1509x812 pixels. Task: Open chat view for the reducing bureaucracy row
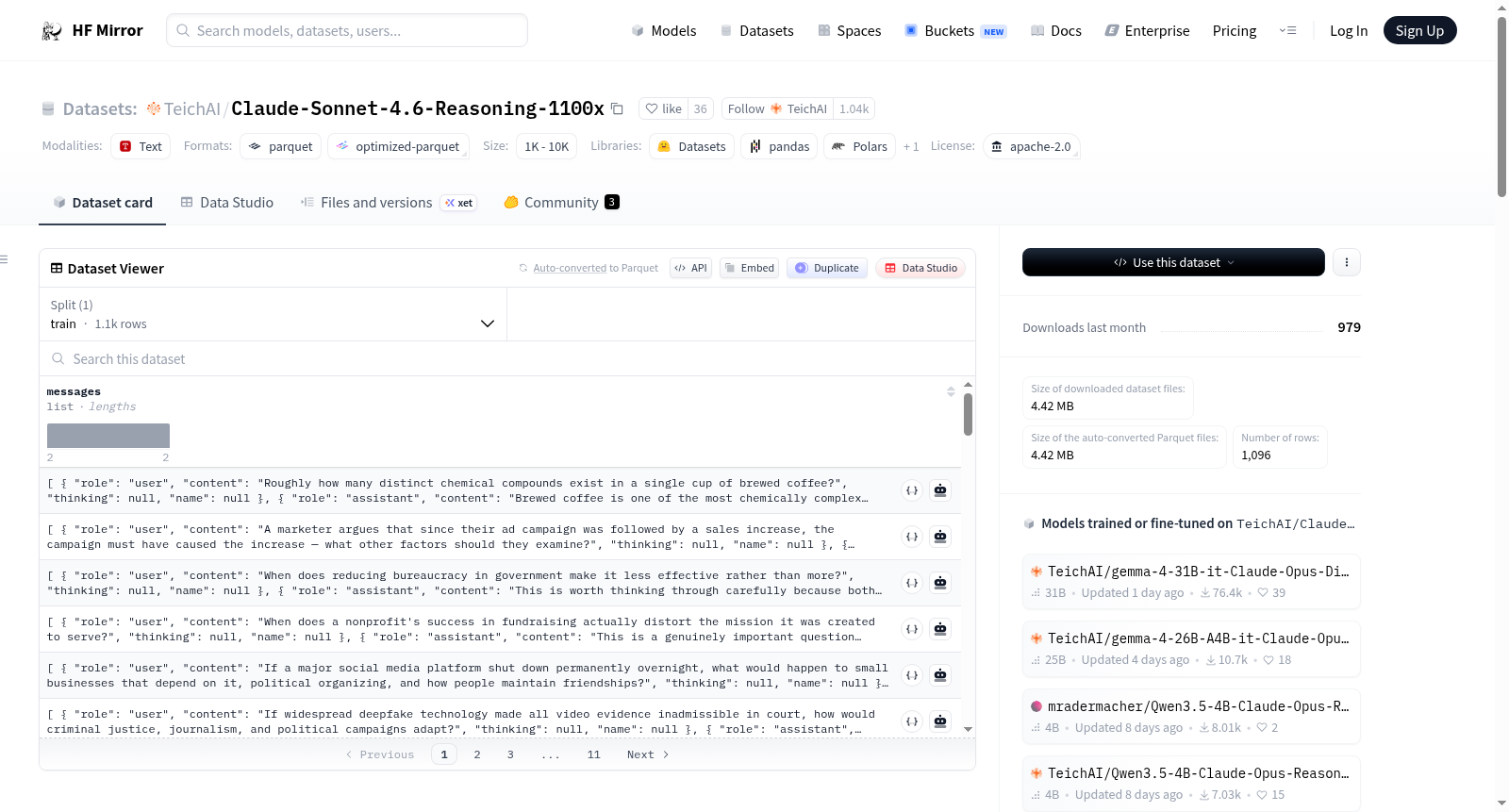(940, 583)
